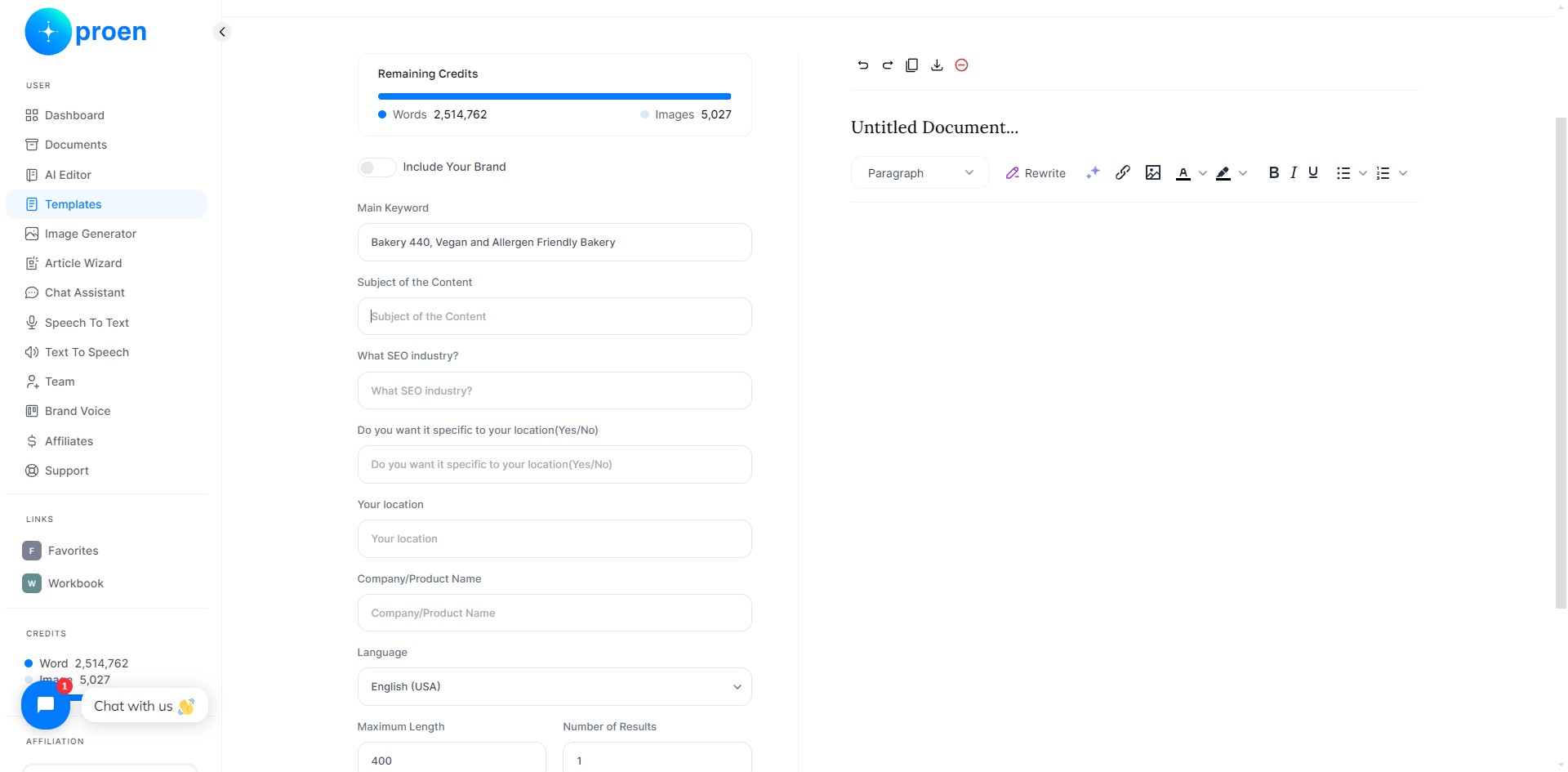Open the chat bubble widget
The width and height of the screenshot is (1568, 772).
tap(46, 705)
